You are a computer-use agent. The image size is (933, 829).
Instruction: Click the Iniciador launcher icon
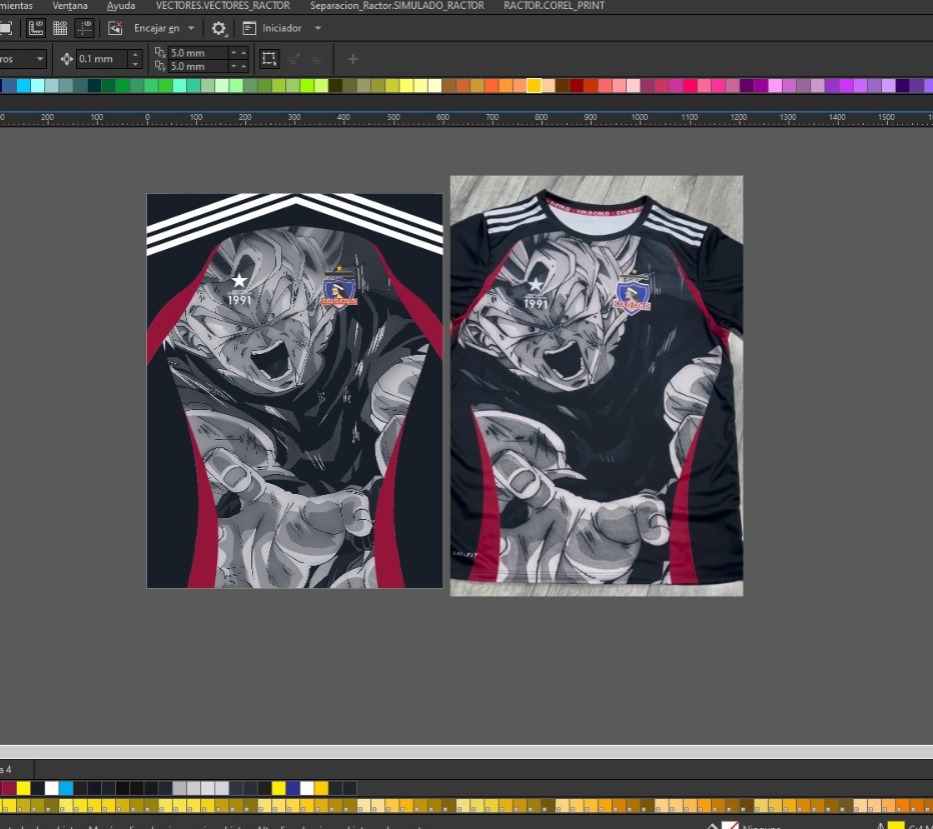(249, 28)
